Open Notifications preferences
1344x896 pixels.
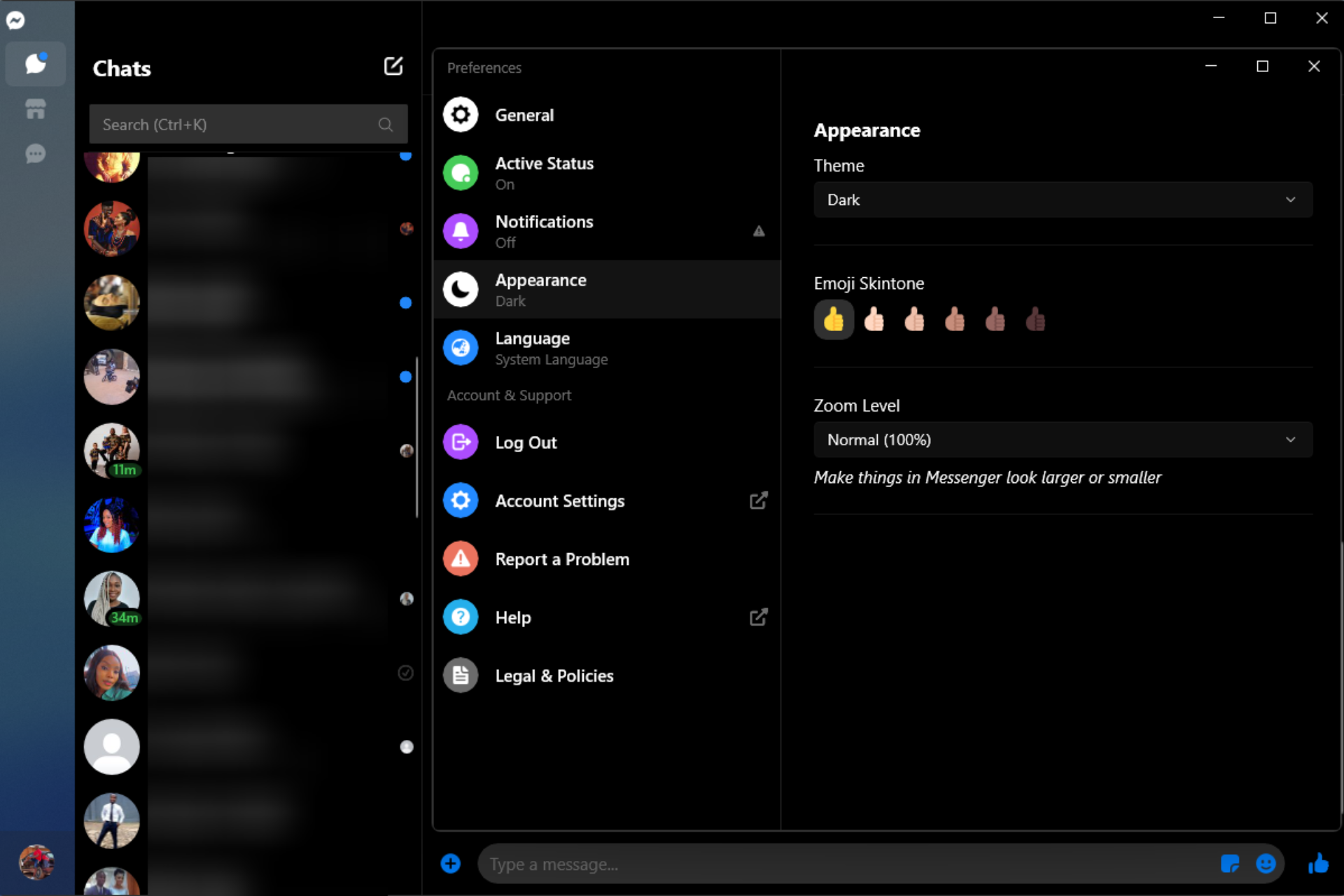coord(607,231)
